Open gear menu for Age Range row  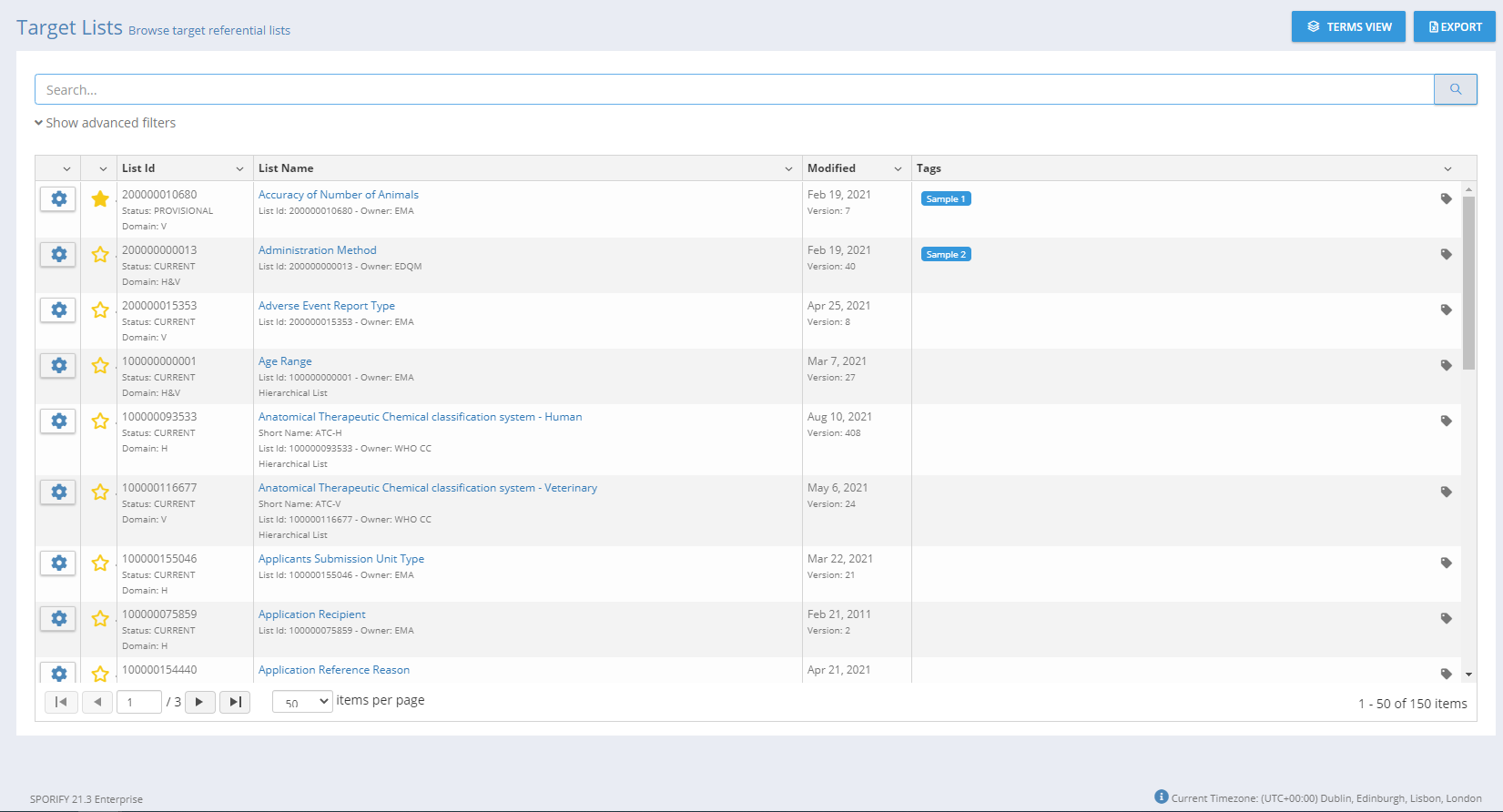pos(58,366)
